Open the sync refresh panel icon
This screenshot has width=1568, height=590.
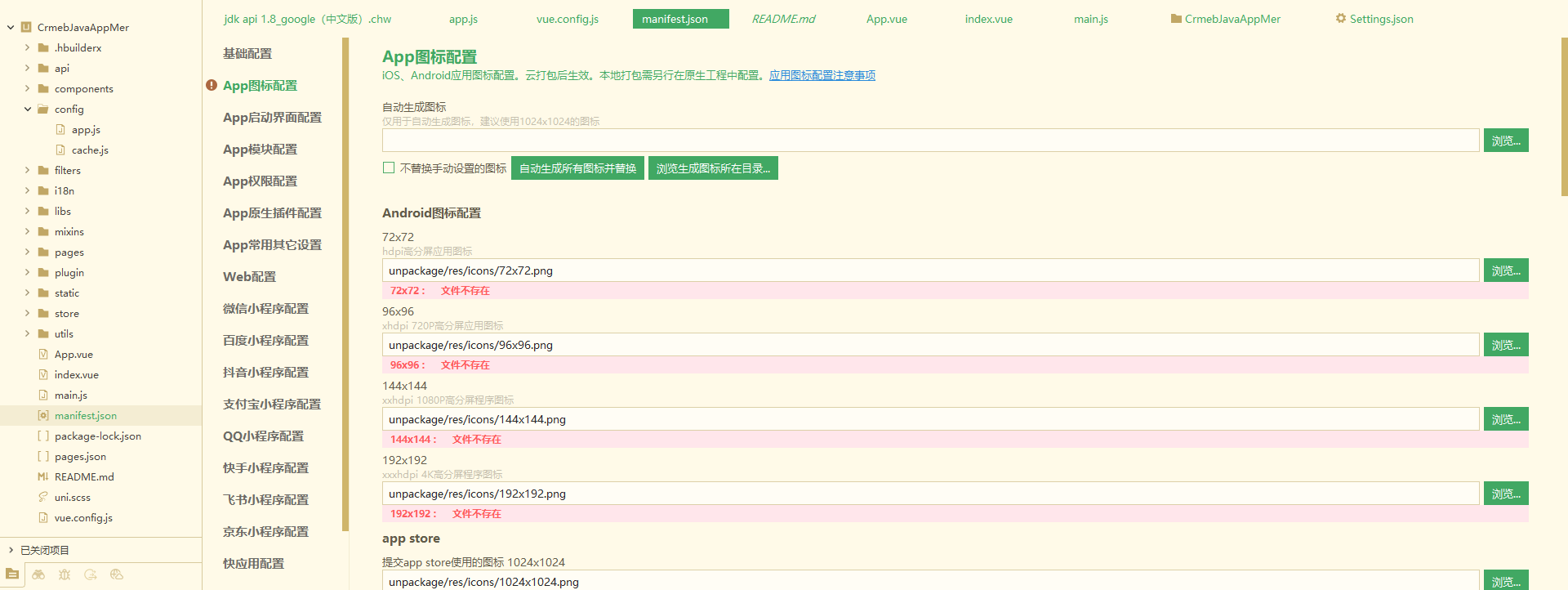pos(91,574)
